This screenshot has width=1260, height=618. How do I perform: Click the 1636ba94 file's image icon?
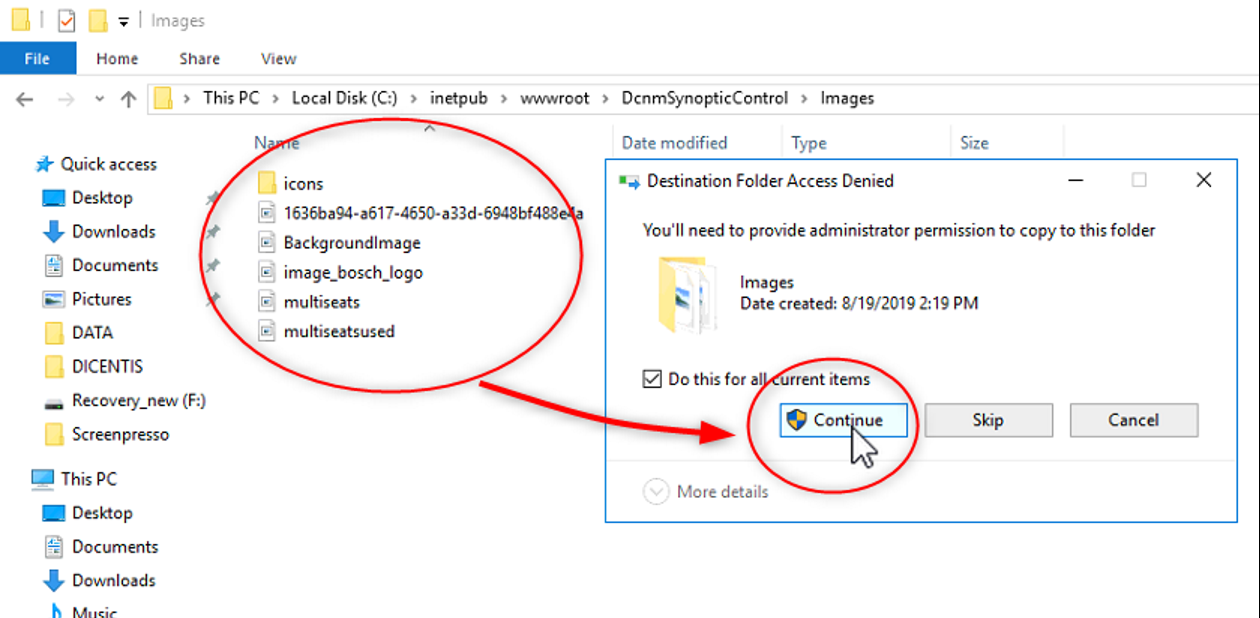(266, 213)
